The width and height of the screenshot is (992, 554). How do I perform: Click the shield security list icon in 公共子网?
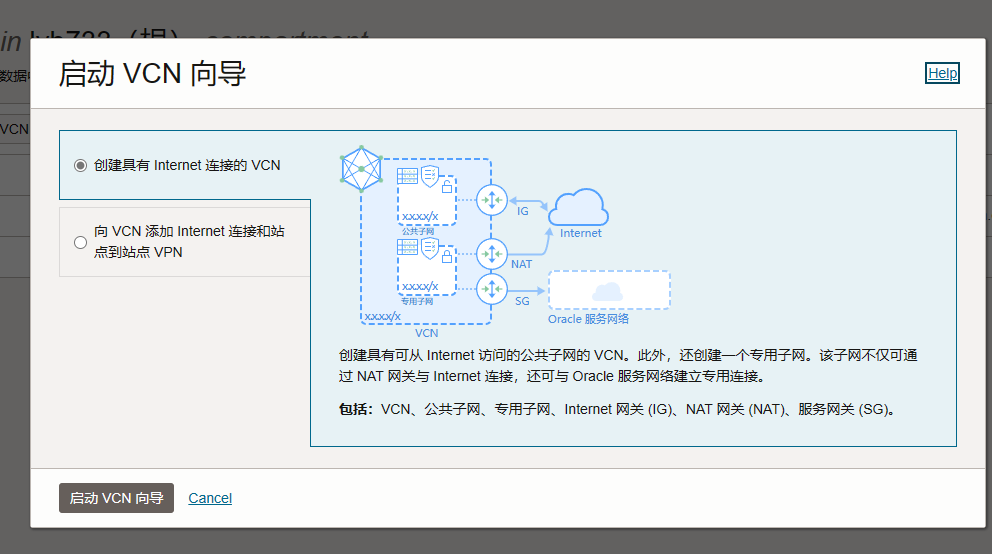click(x=430, y=177)
